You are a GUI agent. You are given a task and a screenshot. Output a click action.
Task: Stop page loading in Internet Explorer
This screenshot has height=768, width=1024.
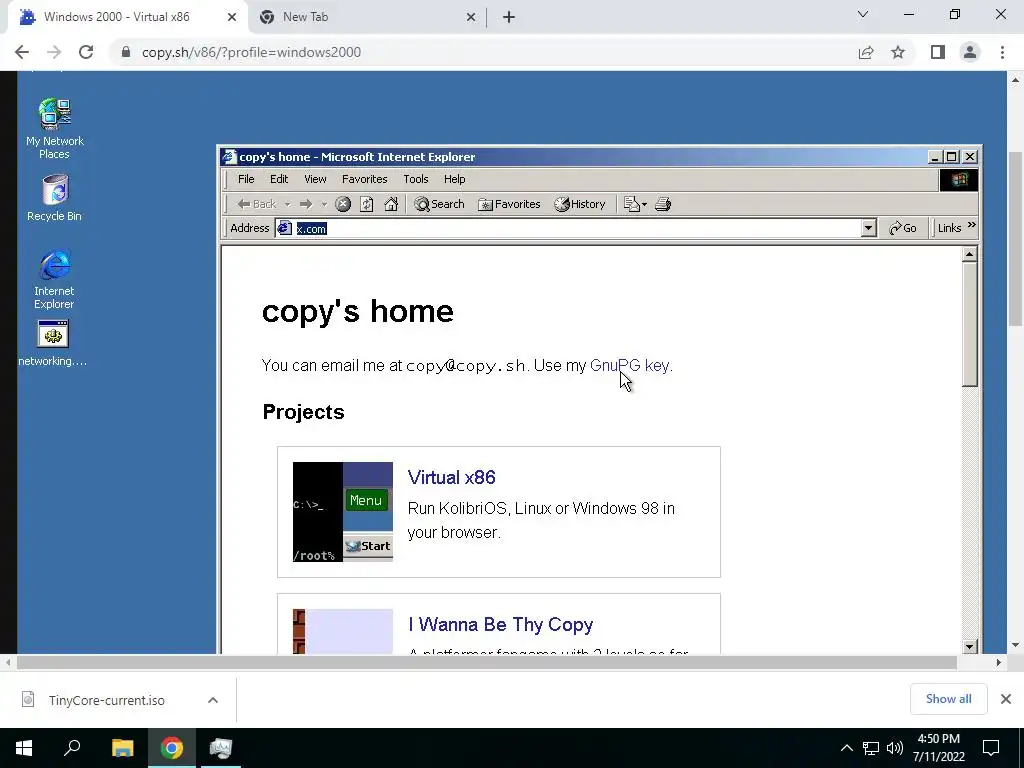pyautogui.click(x=343, y=204)
